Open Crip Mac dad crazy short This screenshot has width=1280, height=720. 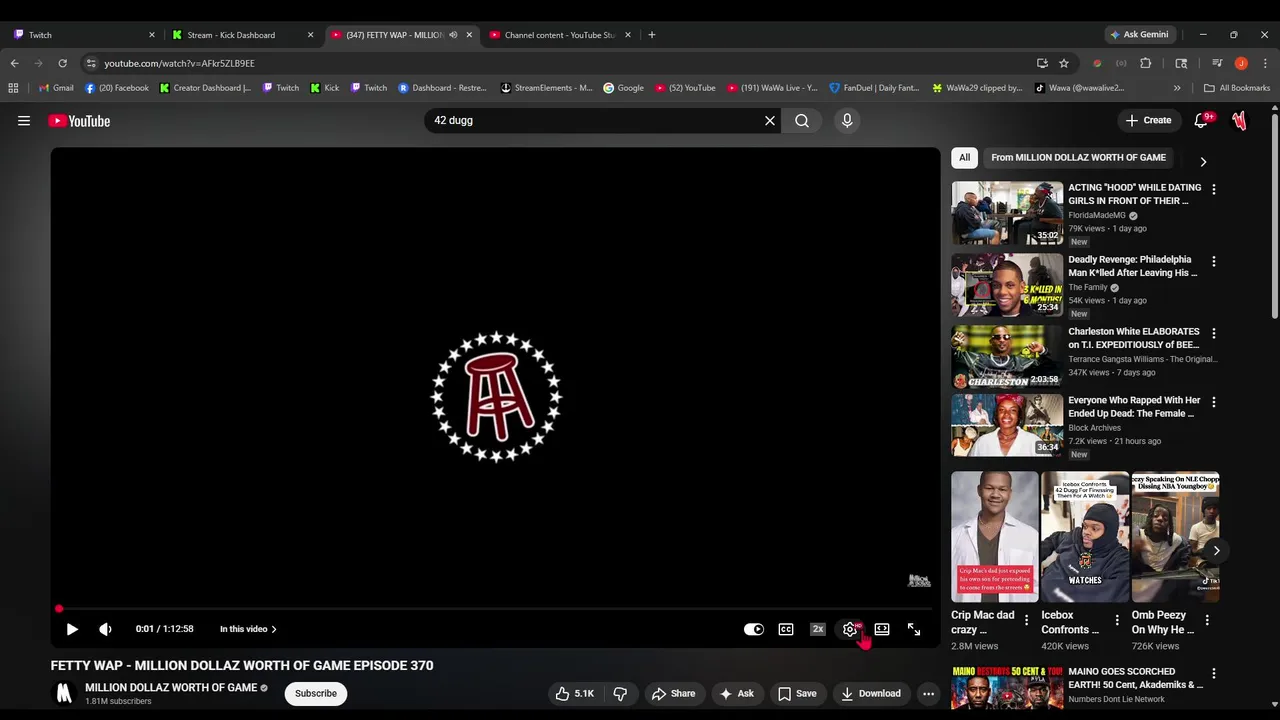tap(995, 537)
